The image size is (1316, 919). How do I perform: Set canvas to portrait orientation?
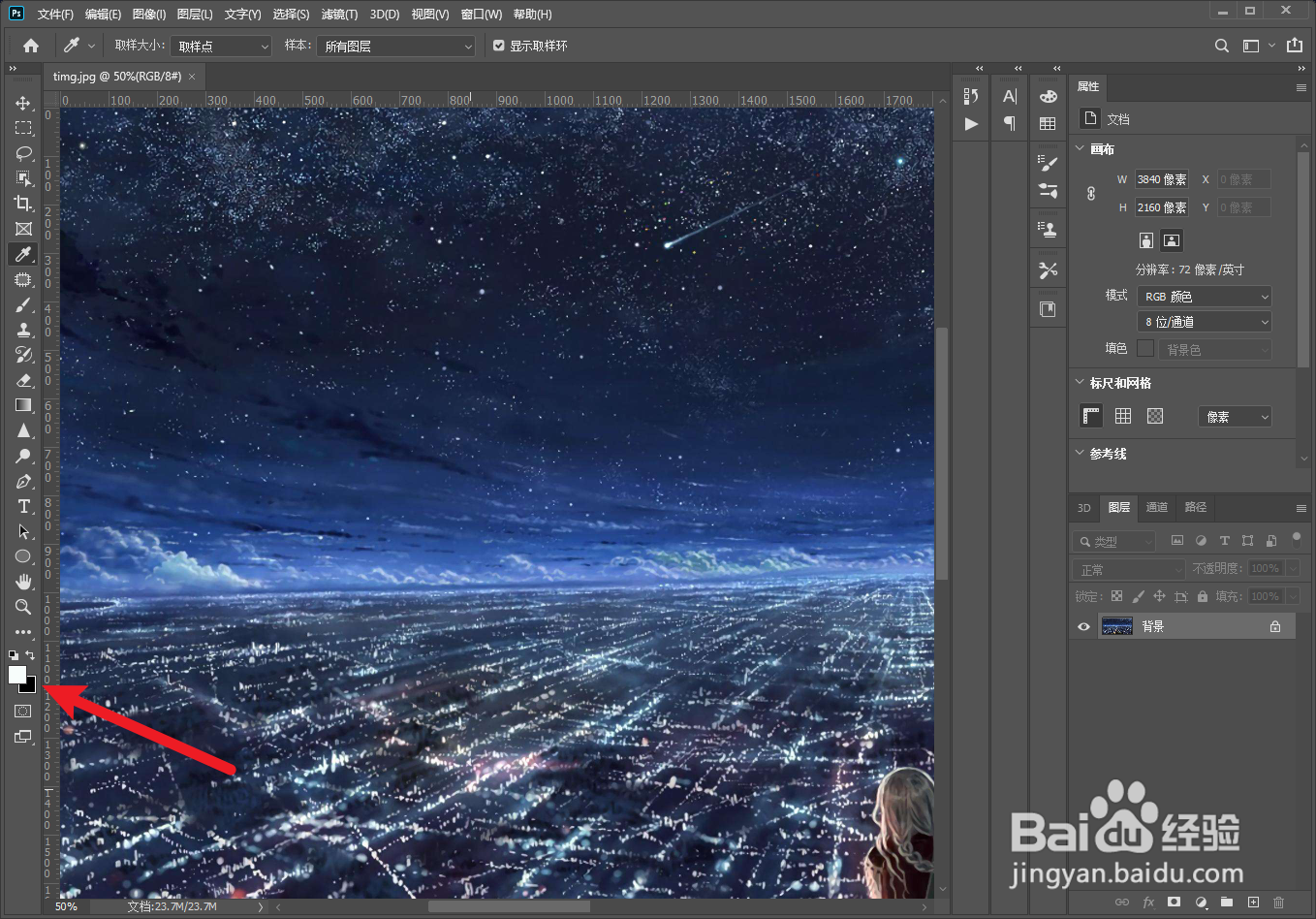(x=1146, y=240)
